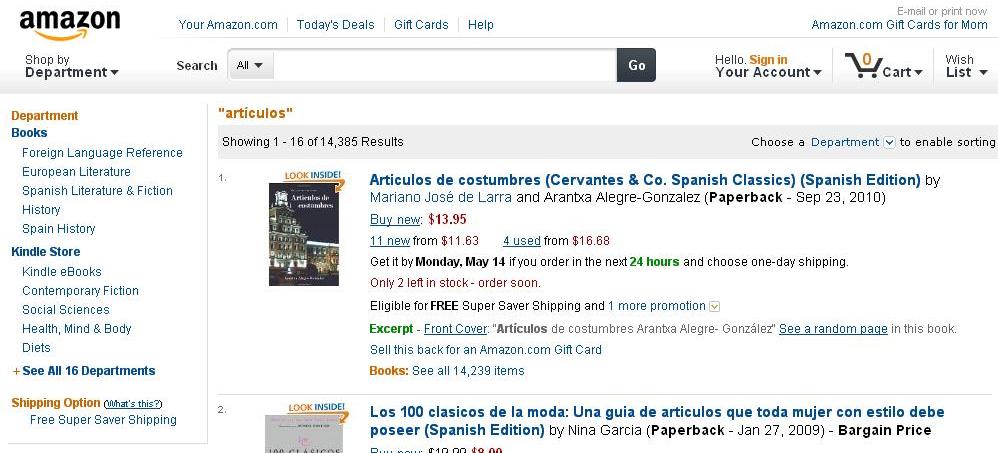Open Mariano José de Larra author link
998x453 pixels.
440,197
